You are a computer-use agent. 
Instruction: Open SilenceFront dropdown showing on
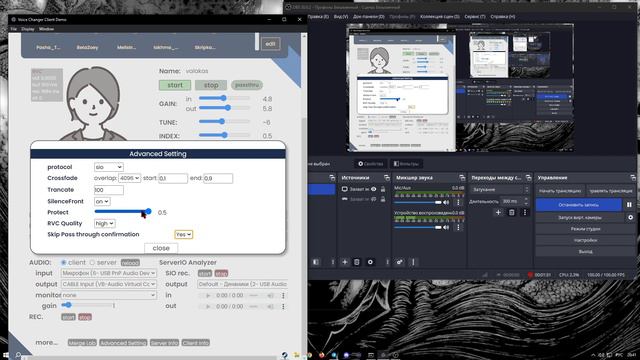coord(102,202)
